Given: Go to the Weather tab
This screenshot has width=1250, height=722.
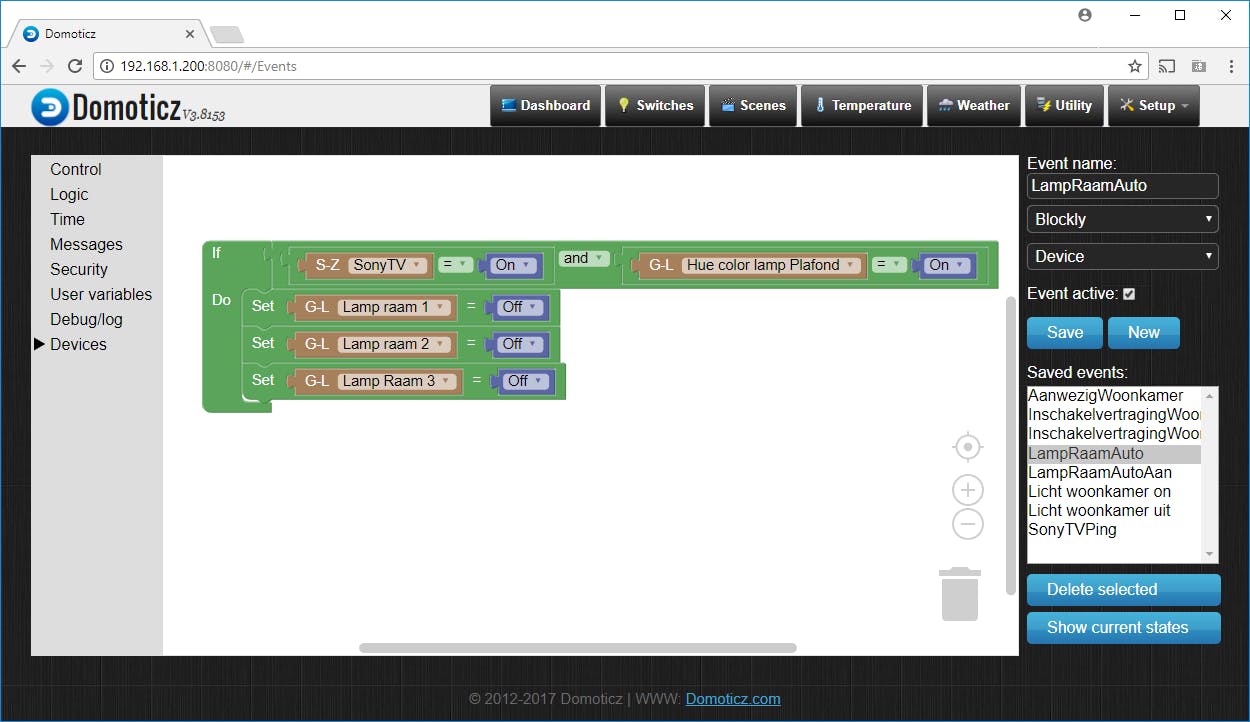Looking at the screenshot, I should (974, 105).
